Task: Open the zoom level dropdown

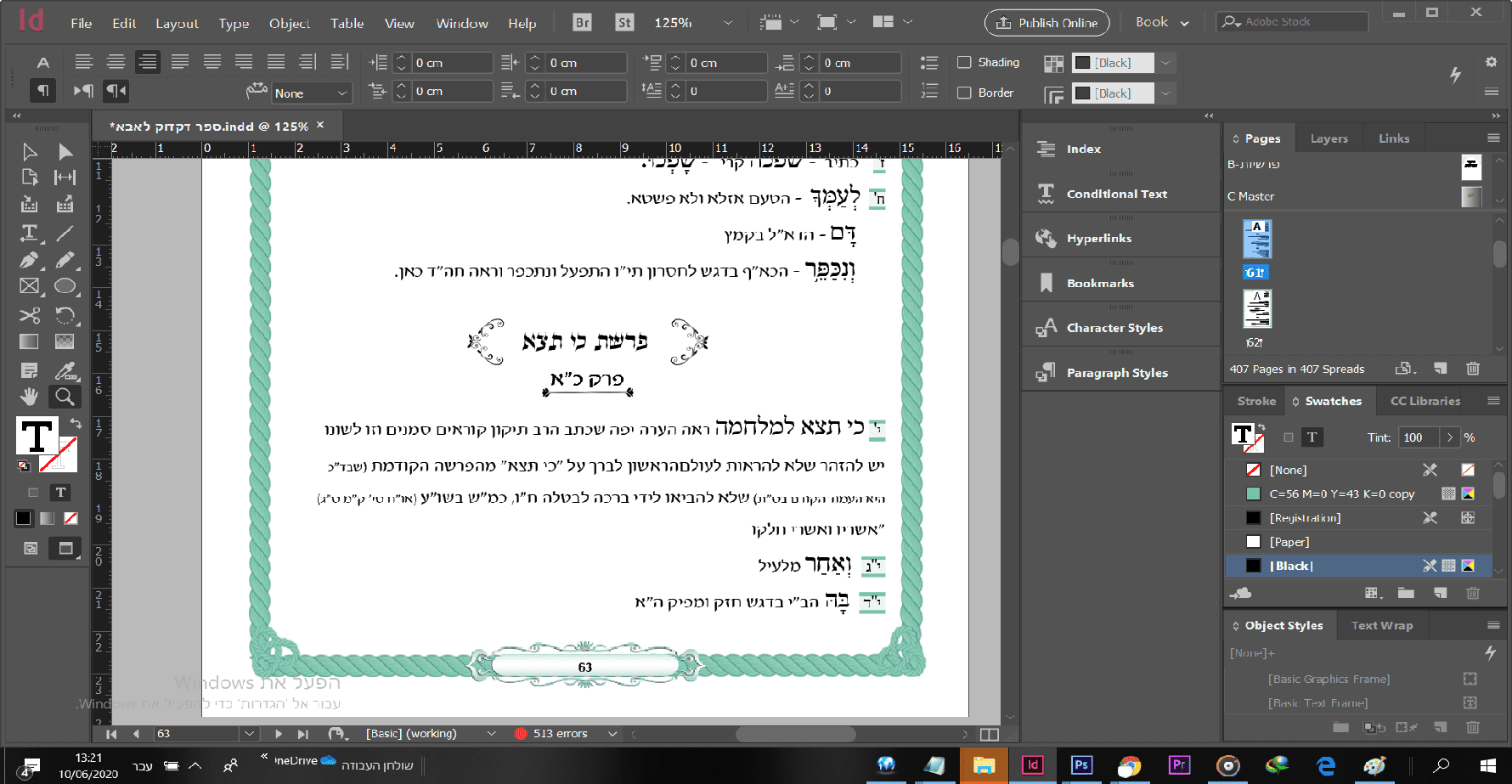Action: (728, 23)
